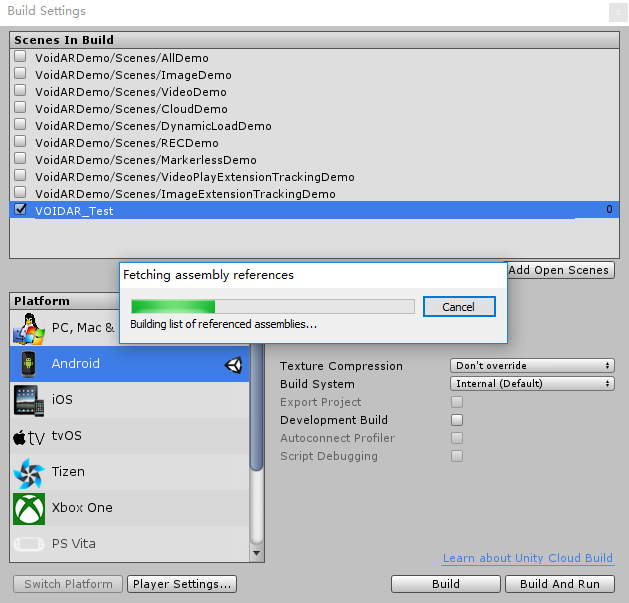Toggle the Script Debugging checkbox
The width and height of the screenshot is (629, 603).
pyautogui.click(x=457, y=456)
